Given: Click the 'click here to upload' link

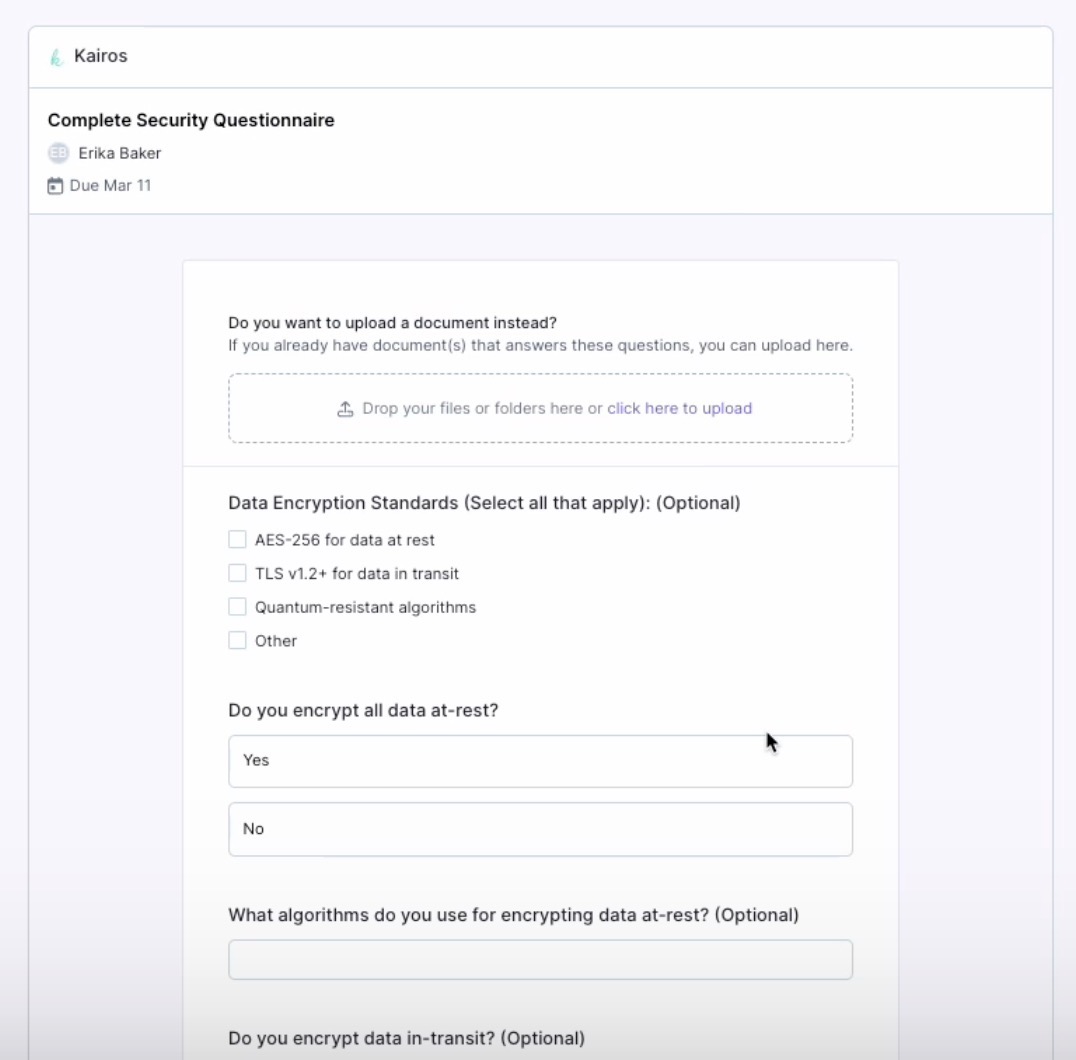Looking at the screenshot, I should coord(679,408).
